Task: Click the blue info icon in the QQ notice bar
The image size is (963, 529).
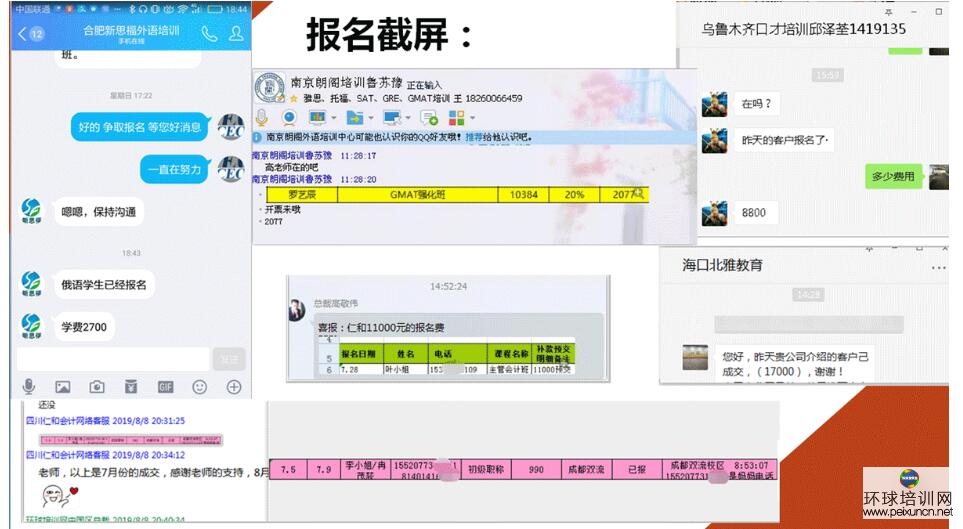Action: tap(258, 138)
